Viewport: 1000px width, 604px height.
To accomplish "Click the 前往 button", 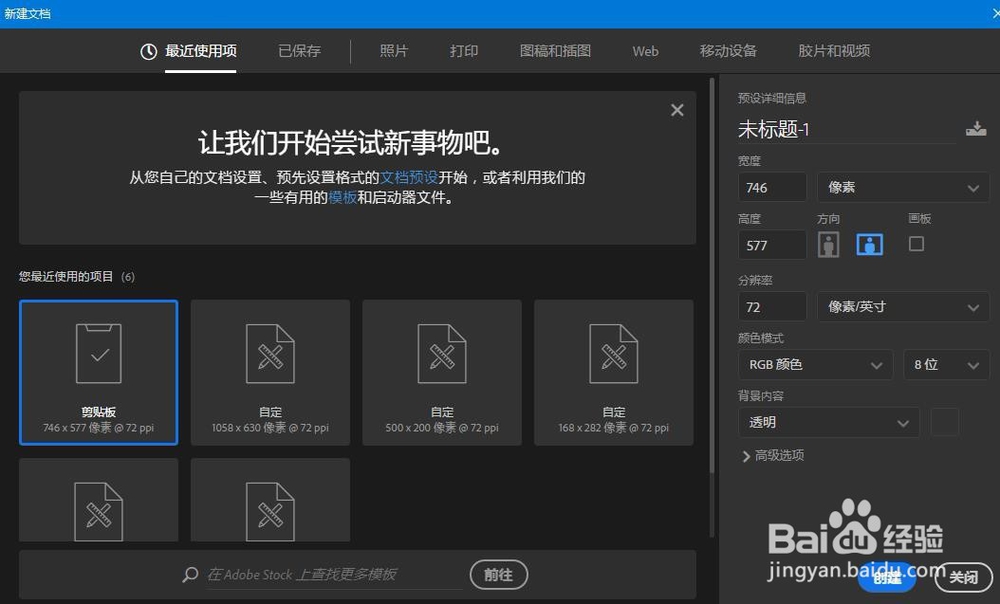I will pos(499,575).
